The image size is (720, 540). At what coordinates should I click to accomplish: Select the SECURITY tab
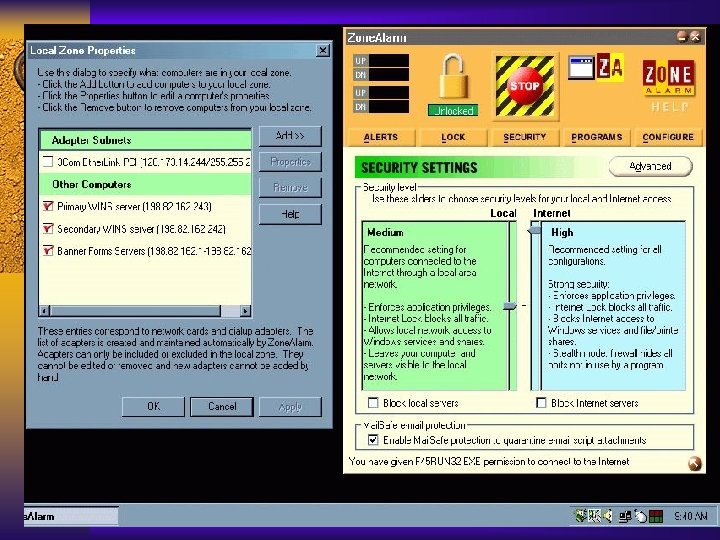524,137
